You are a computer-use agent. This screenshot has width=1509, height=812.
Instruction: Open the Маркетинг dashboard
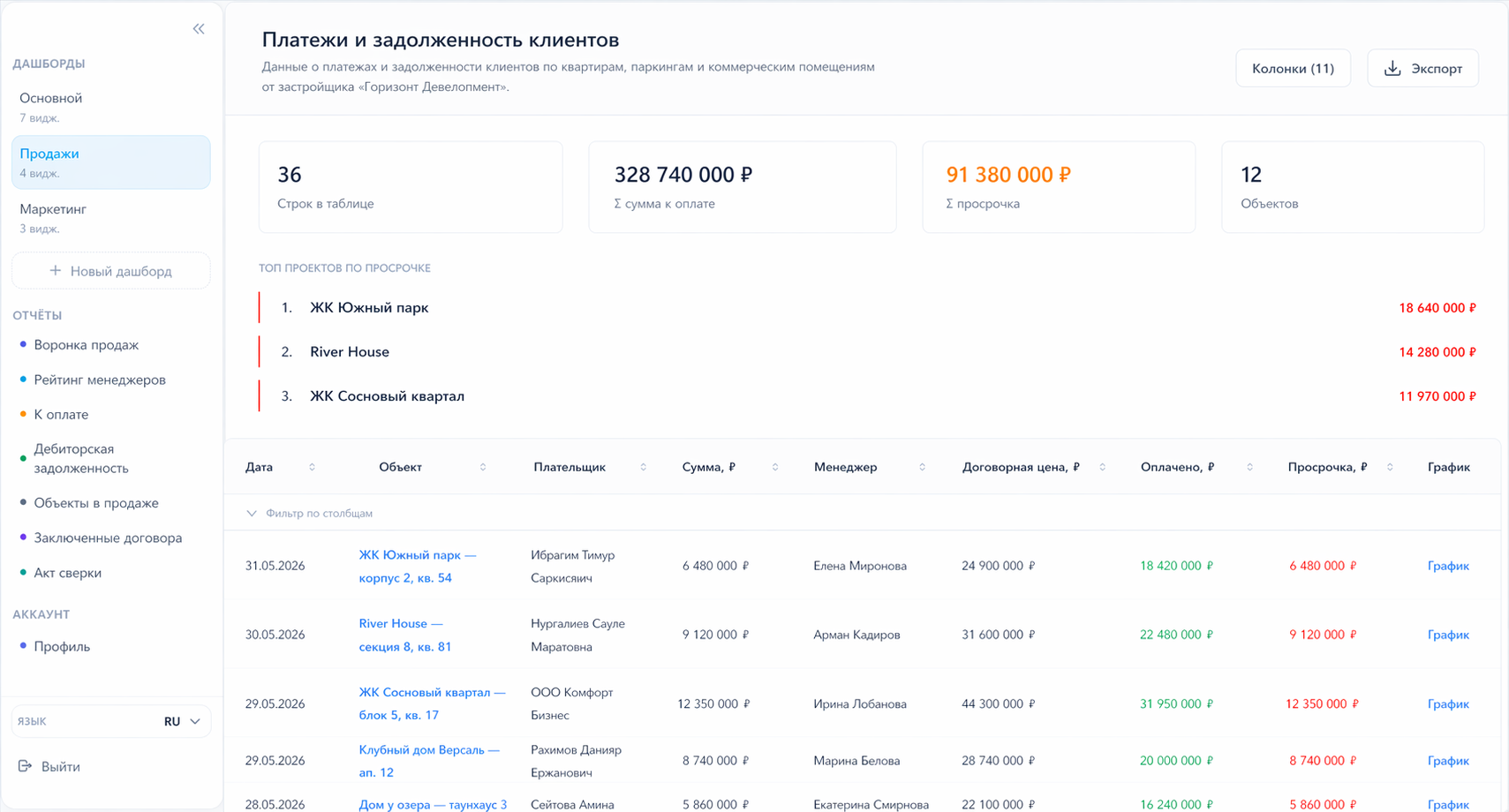click(111, 218)
